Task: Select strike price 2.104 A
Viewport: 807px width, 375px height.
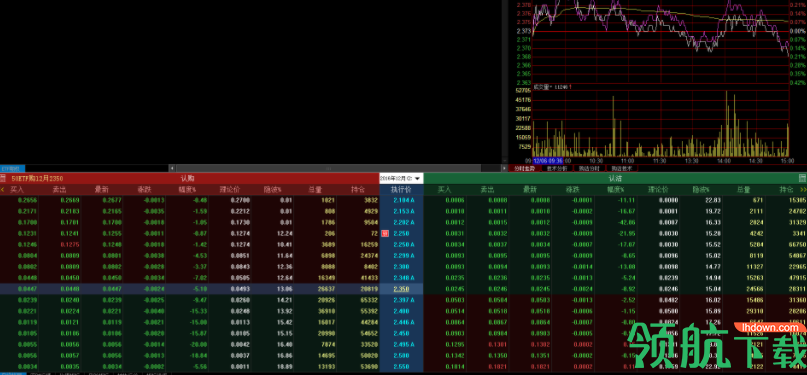Action: [404, 200]
